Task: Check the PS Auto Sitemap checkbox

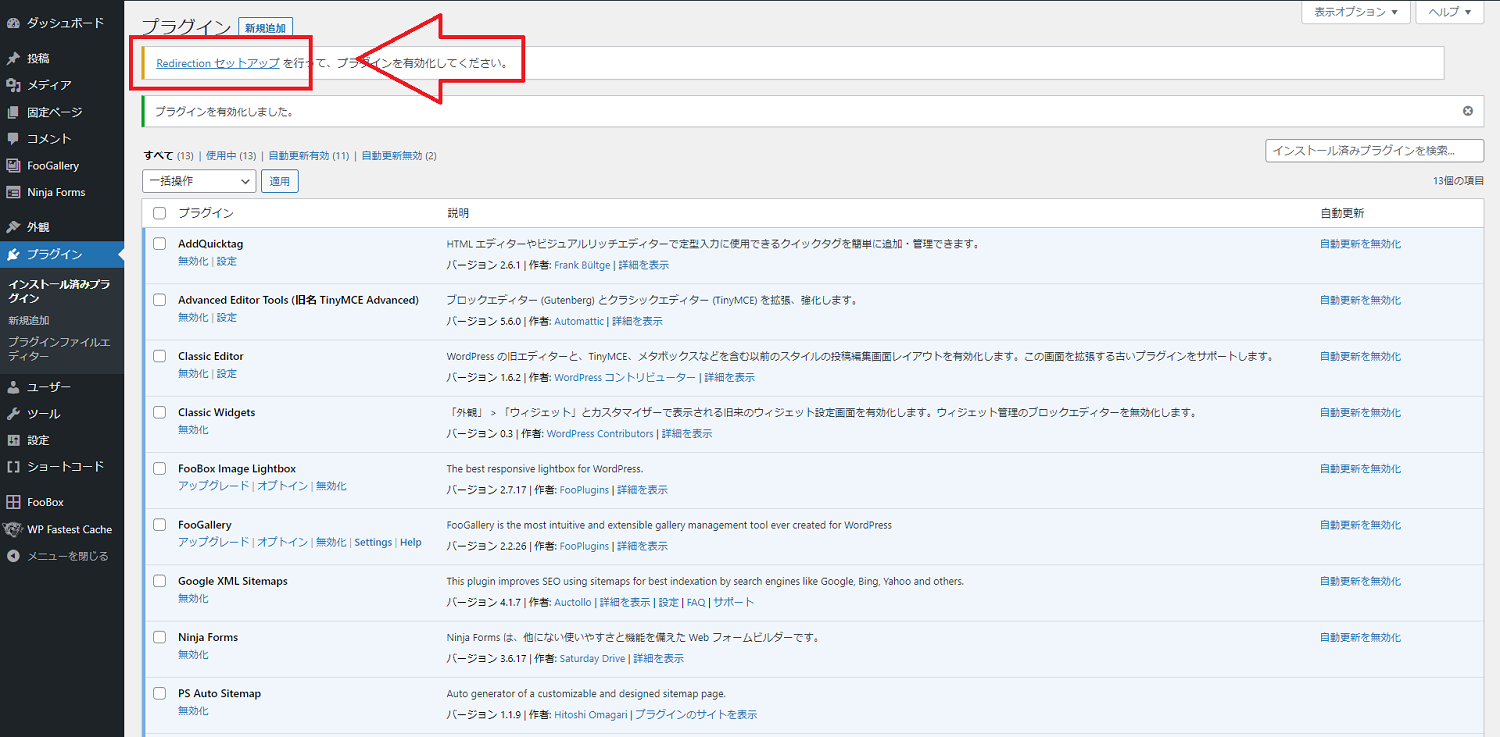Action: (159, 693)
